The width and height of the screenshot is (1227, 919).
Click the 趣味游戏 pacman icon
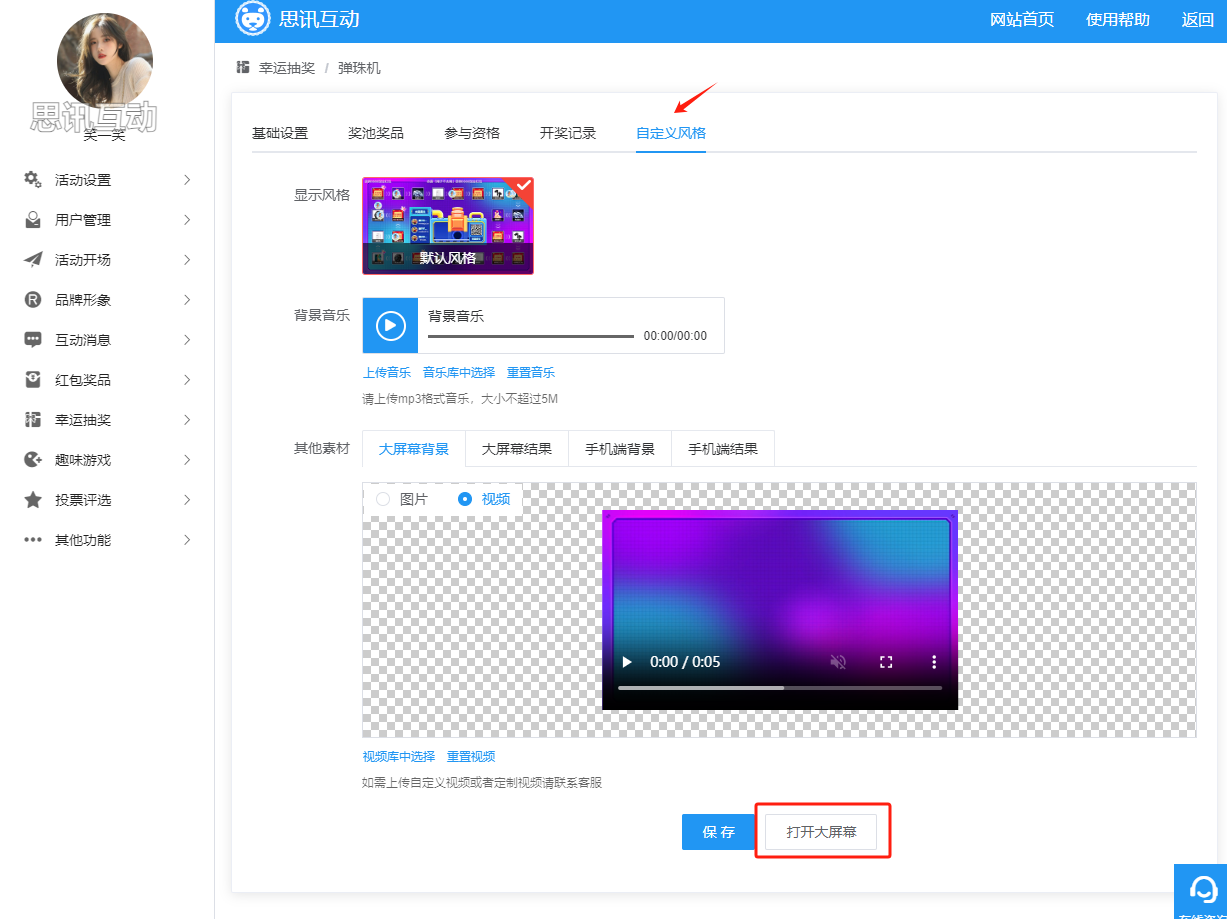33,460
